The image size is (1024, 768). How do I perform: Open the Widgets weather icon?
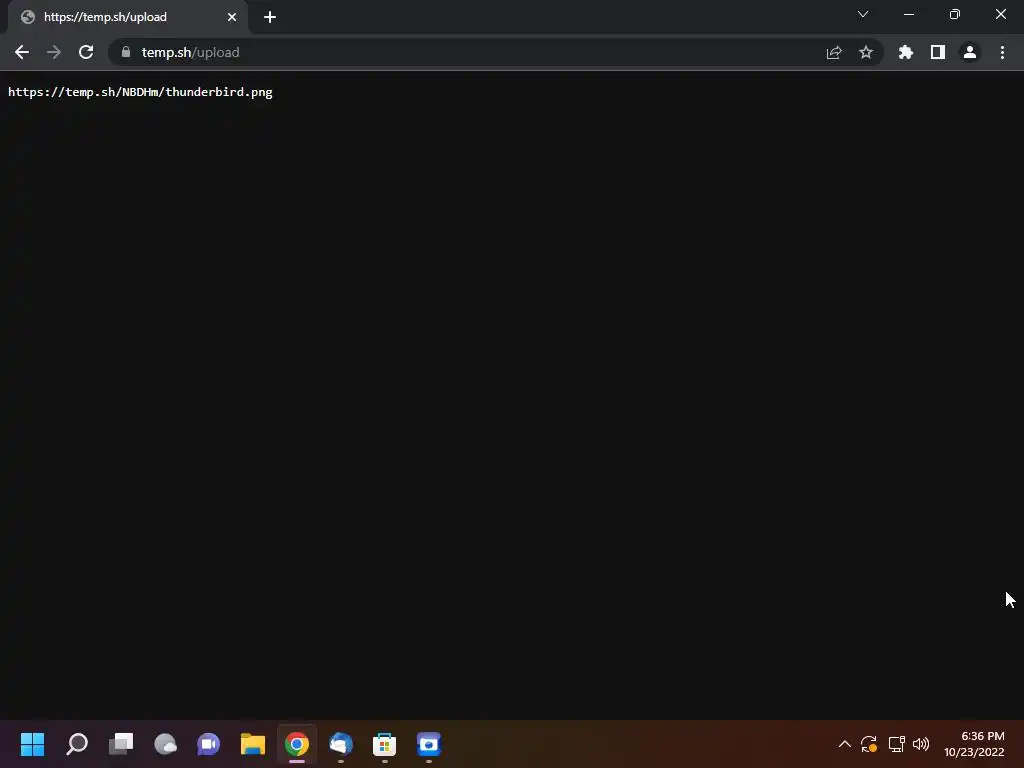pyautogui.click(x=165, y=744)
